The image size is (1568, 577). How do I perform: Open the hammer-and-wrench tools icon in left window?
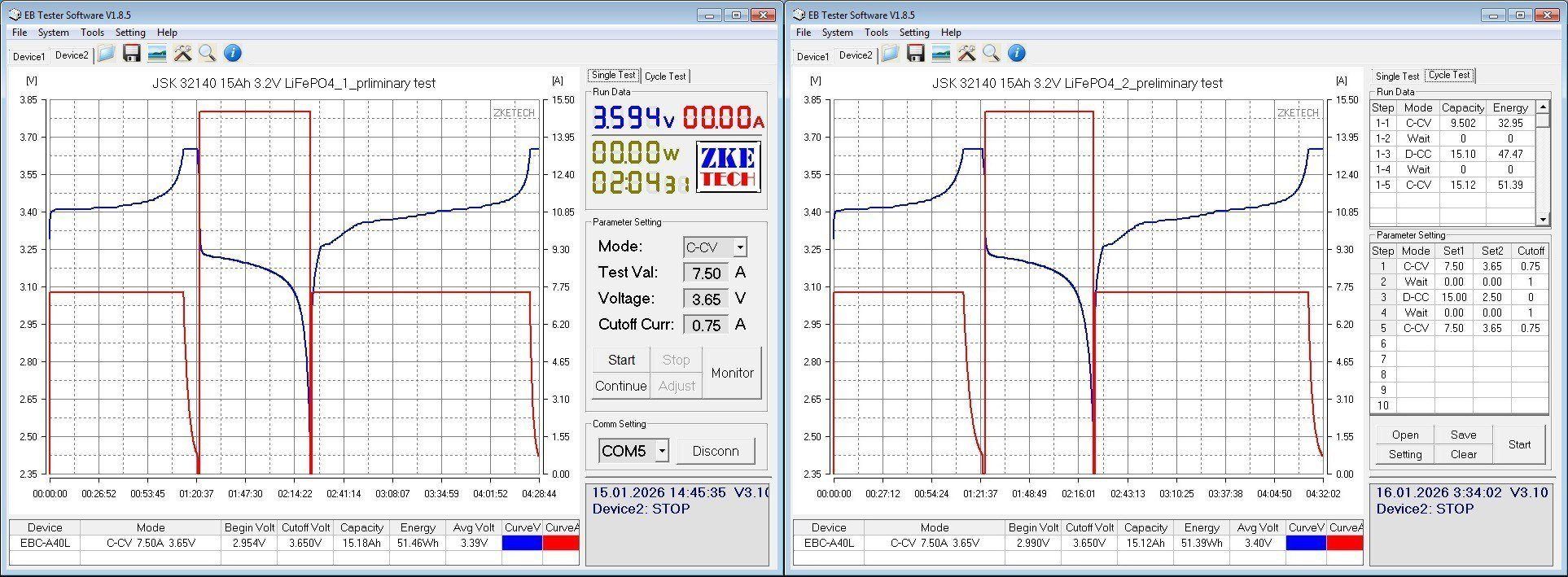pos(182,54)
